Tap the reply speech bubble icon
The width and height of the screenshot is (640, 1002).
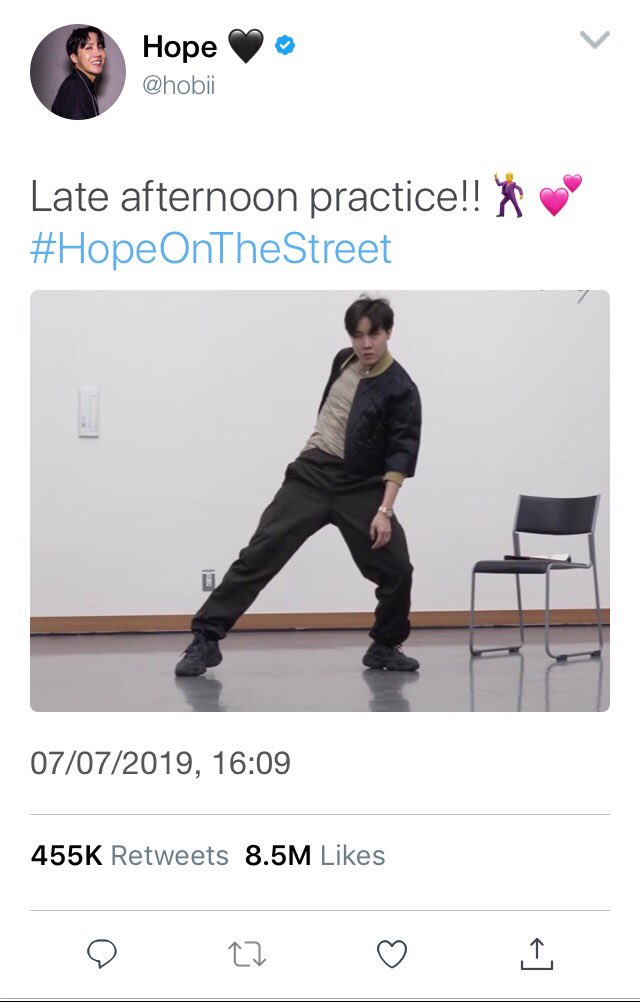pos(102,954)
